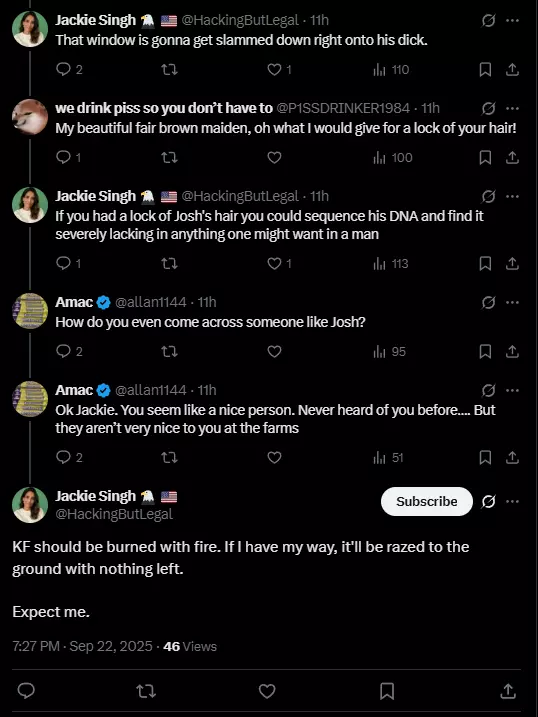Click Amac's avatar on "How do you" tweet
Image resolution: width=538 pixels, height=717 pixels.
pyautogui.click(x=30, y=311)
